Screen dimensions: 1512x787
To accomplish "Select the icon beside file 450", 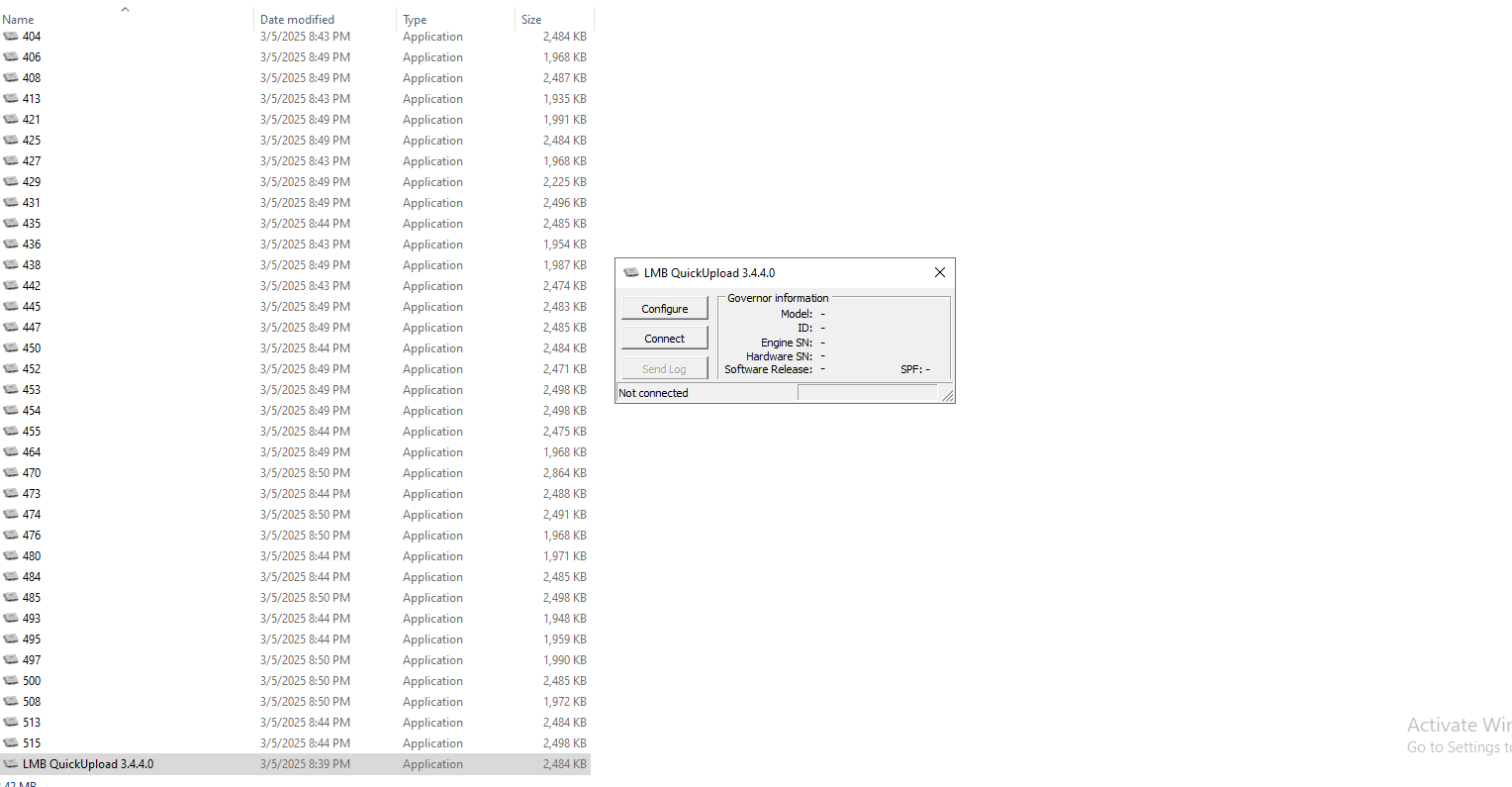I will (11, 348).
